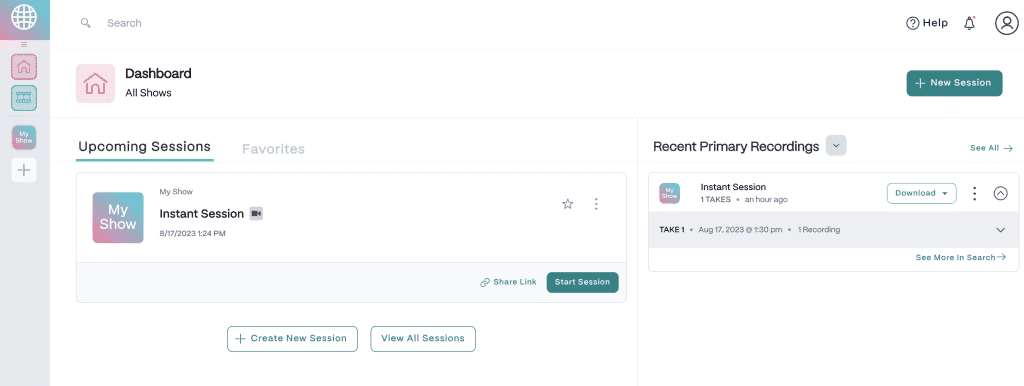Open the Help menu
The image size is (1024, 386).
tap(927, 23)
